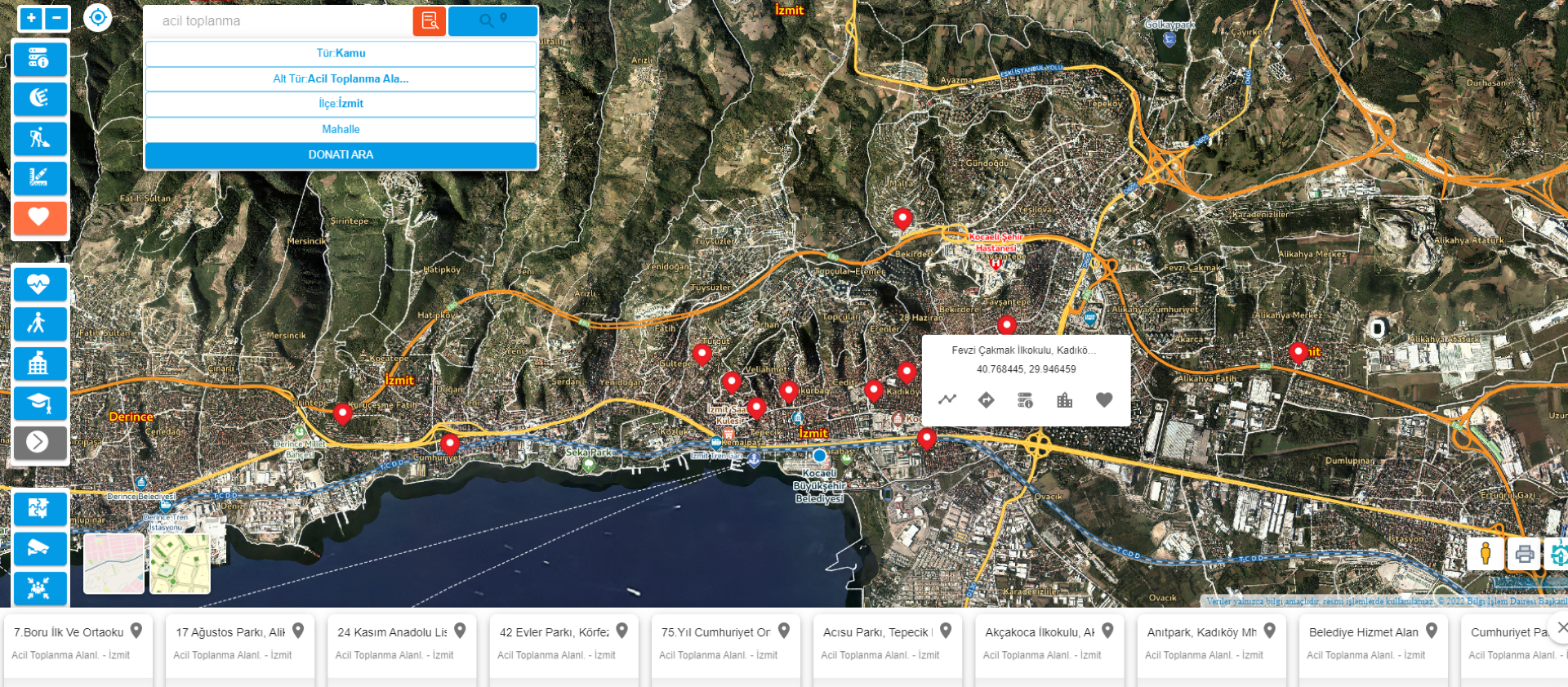Open the health services heartbeat icon

pos(39,284)
